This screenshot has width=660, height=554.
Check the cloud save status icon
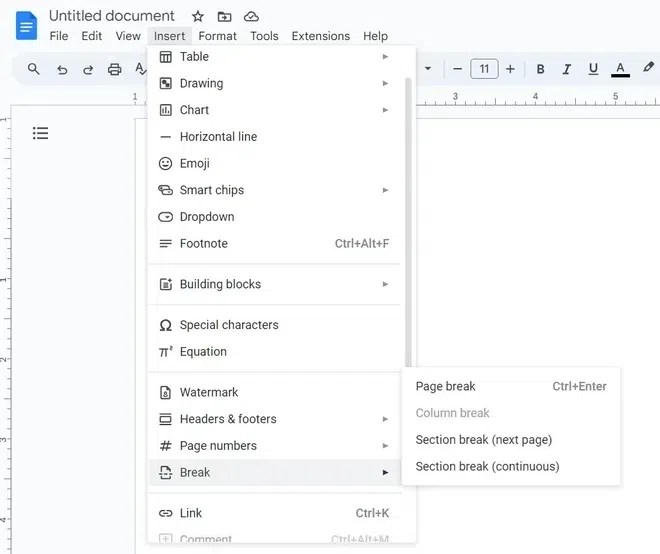click(x=251, y=16)
